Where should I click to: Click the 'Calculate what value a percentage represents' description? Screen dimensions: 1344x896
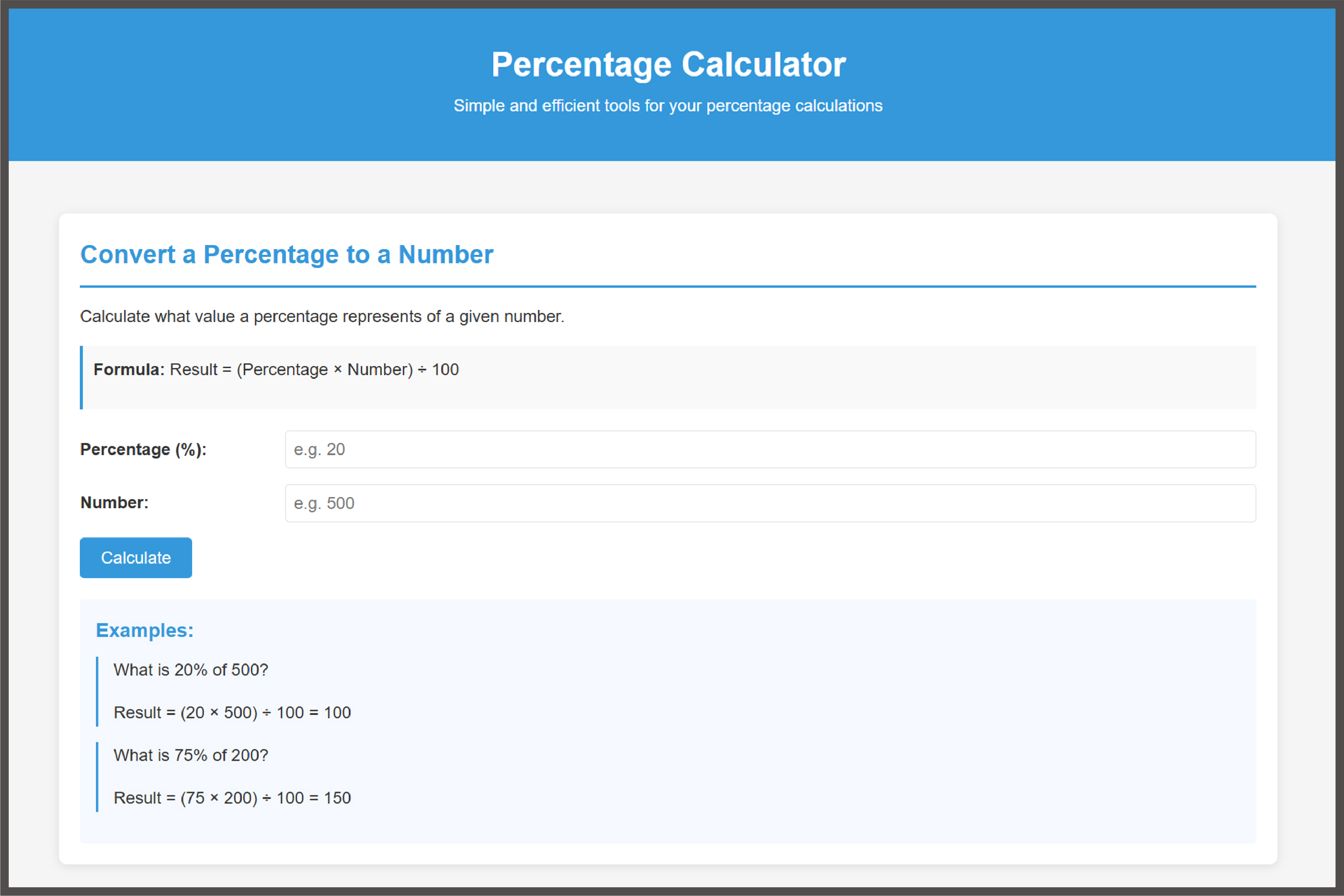tap(322, 316)
